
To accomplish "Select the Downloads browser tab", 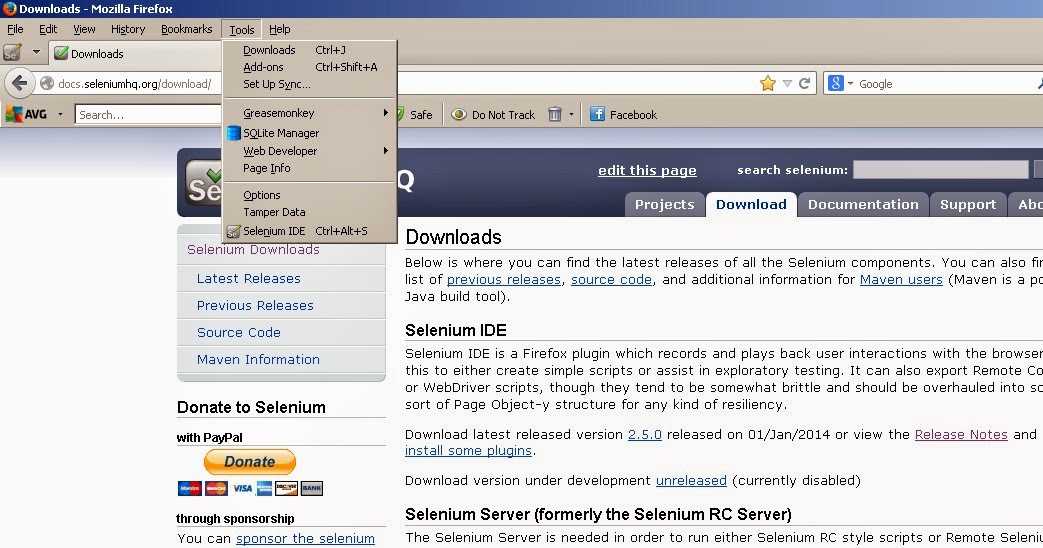I will pos(135,54).
